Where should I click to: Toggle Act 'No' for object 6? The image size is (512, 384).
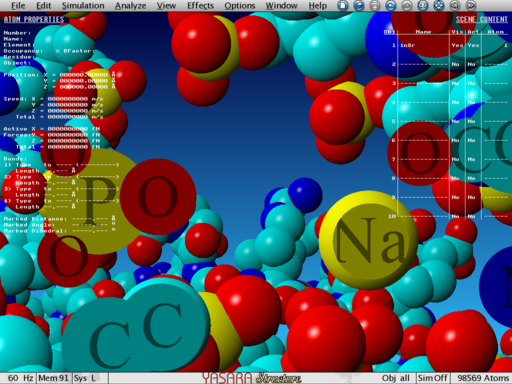(x=471, y=140)
